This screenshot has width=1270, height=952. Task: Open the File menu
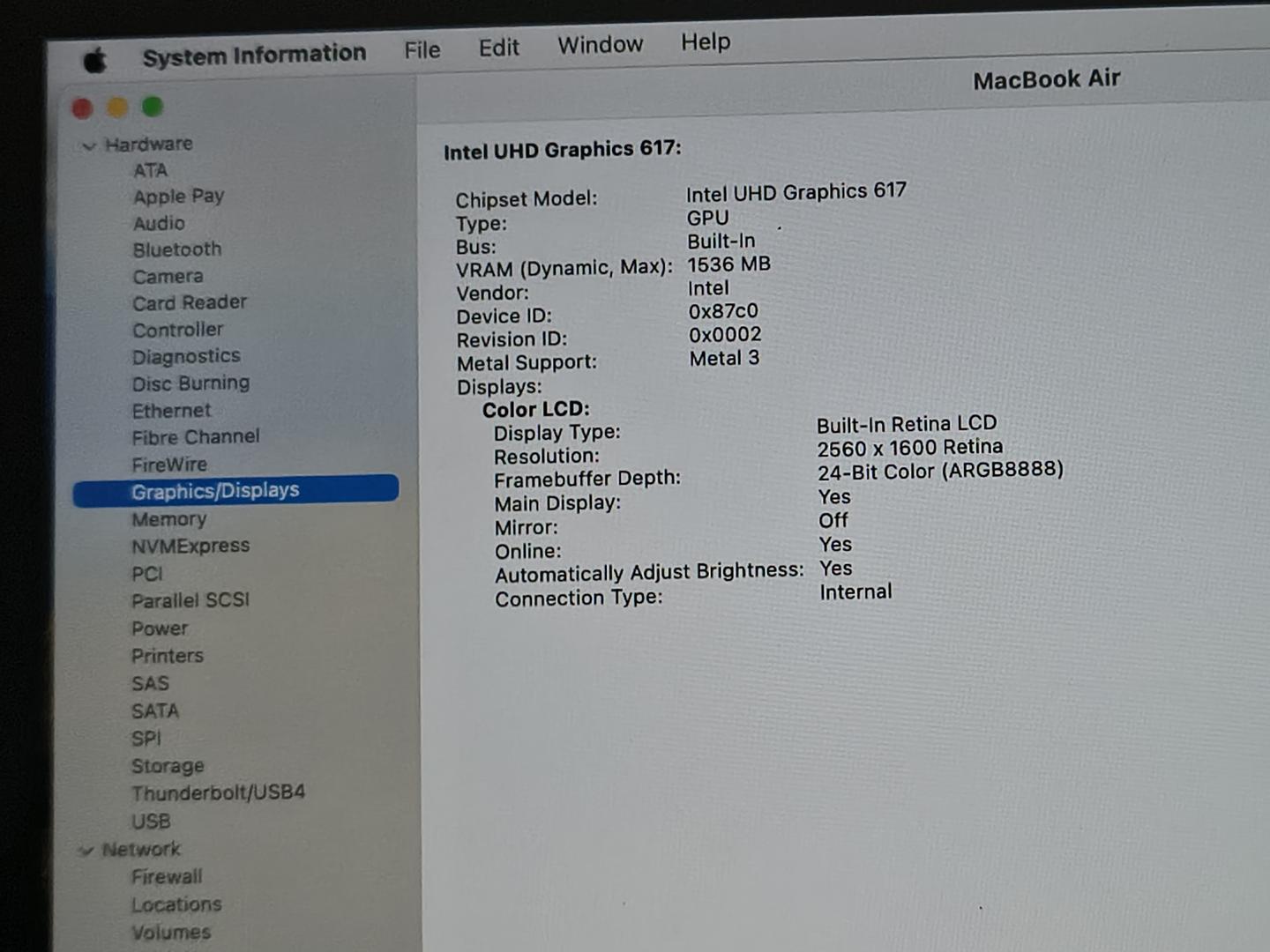[422, 49]
